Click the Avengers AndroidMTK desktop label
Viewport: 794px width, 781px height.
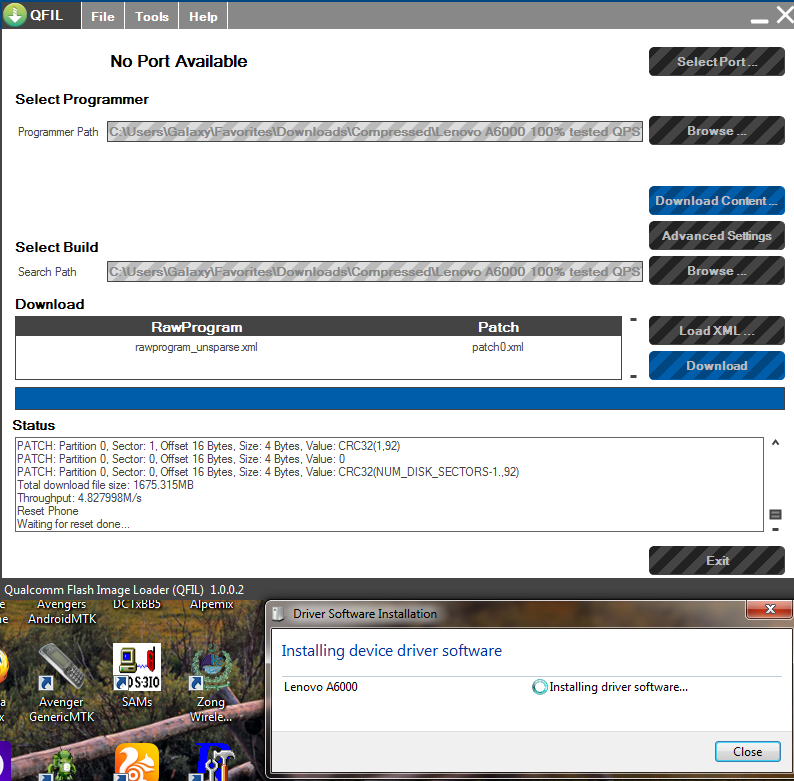(62, 611)
